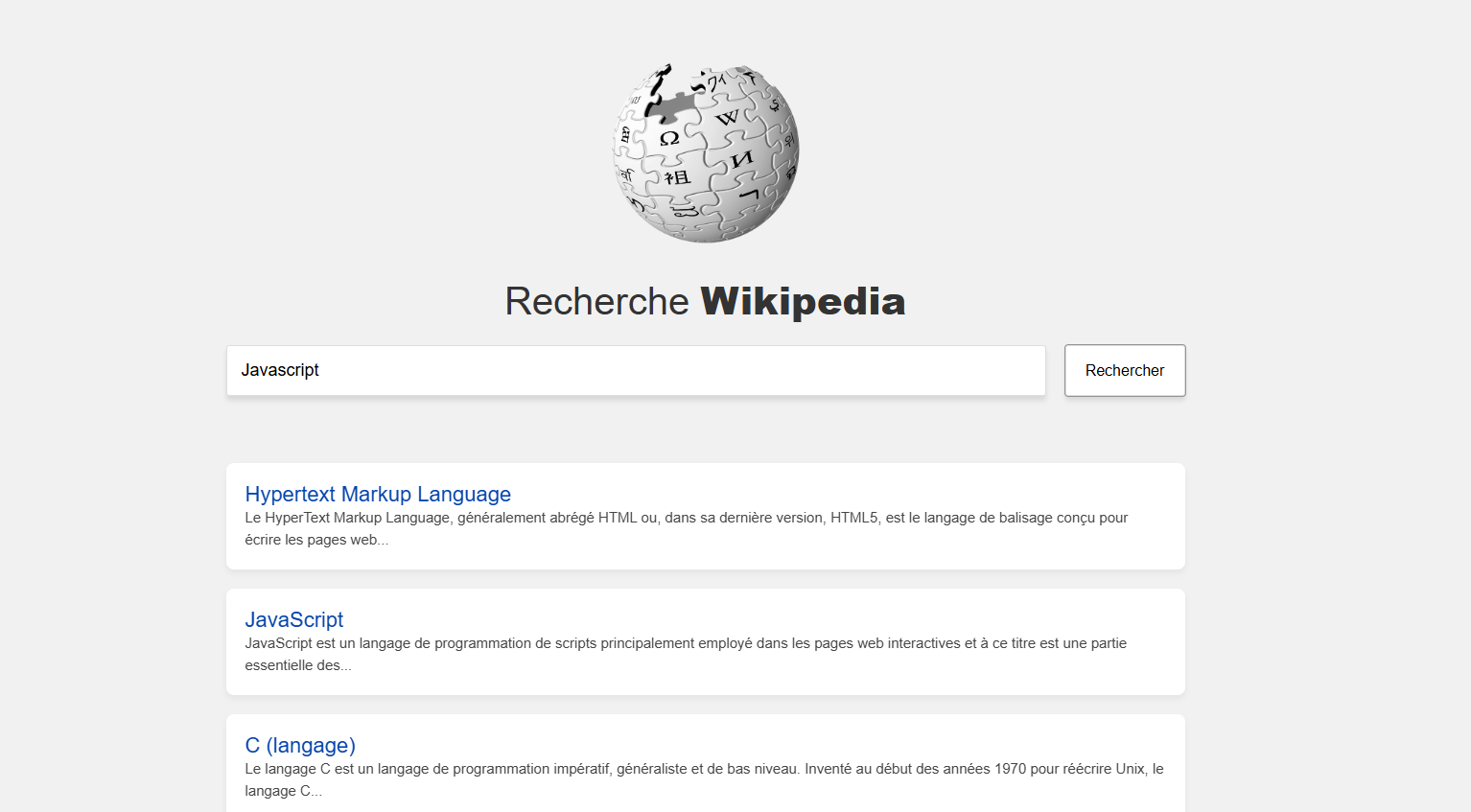Open the JavaScript article link
The width and height of the screenshot is (1471, 812).
tap(293, 619)
